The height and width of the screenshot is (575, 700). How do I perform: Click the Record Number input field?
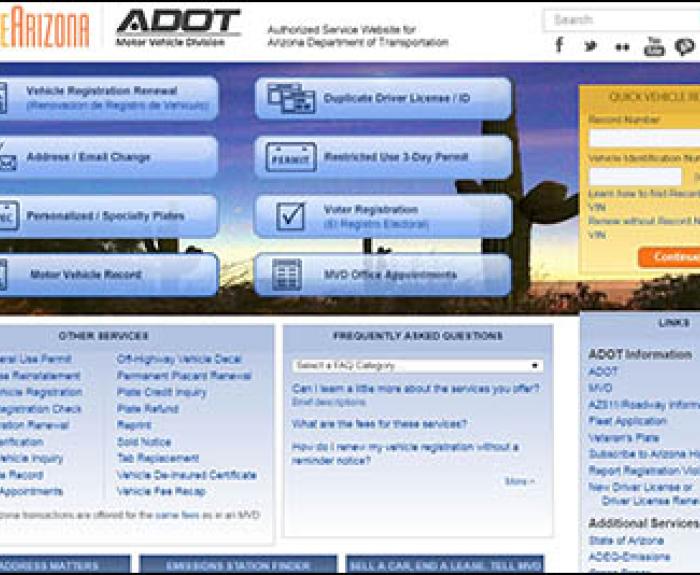(645, 138)
